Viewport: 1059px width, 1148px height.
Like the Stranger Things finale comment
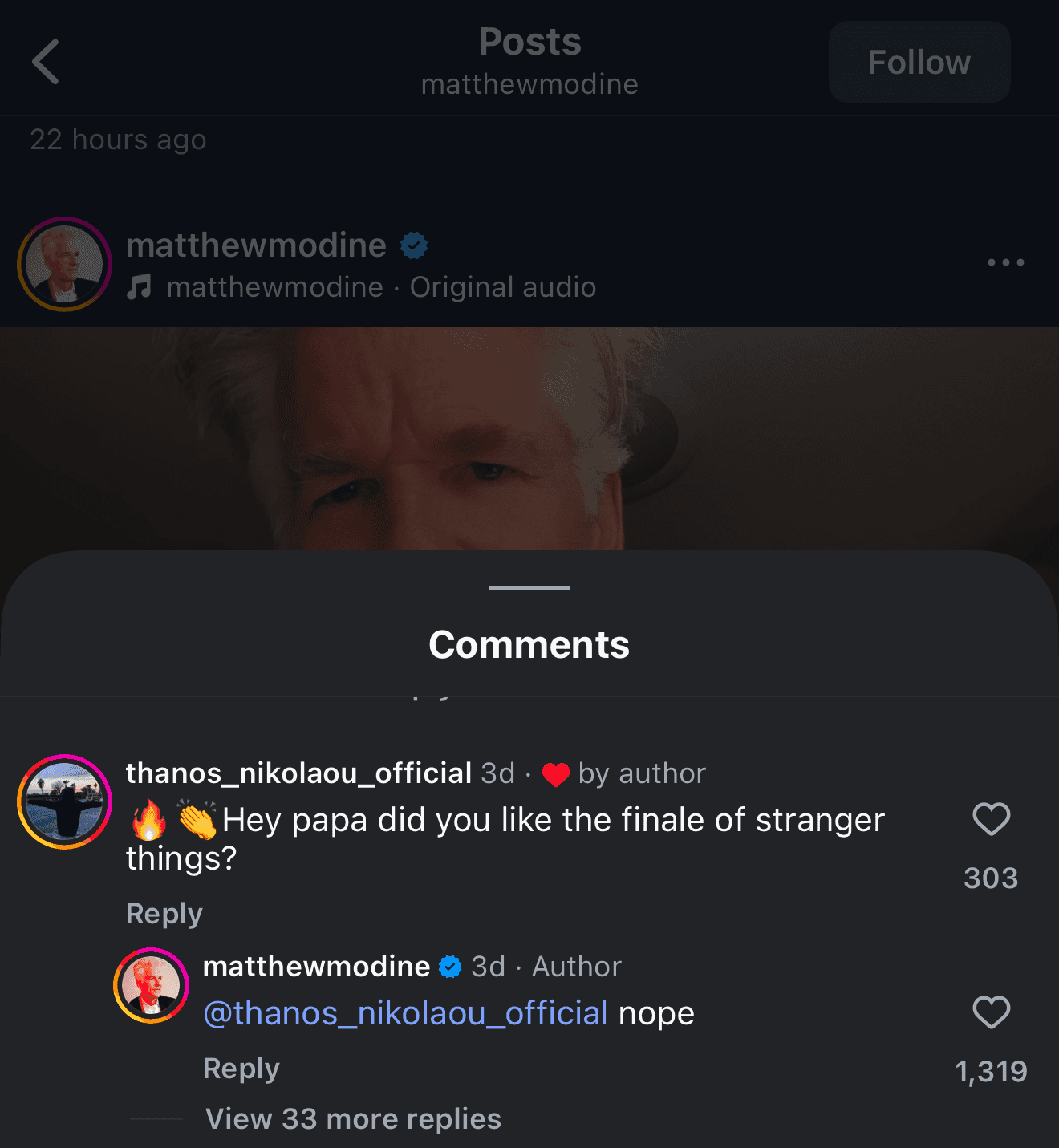pyautogui.click(x=991, y=819)
